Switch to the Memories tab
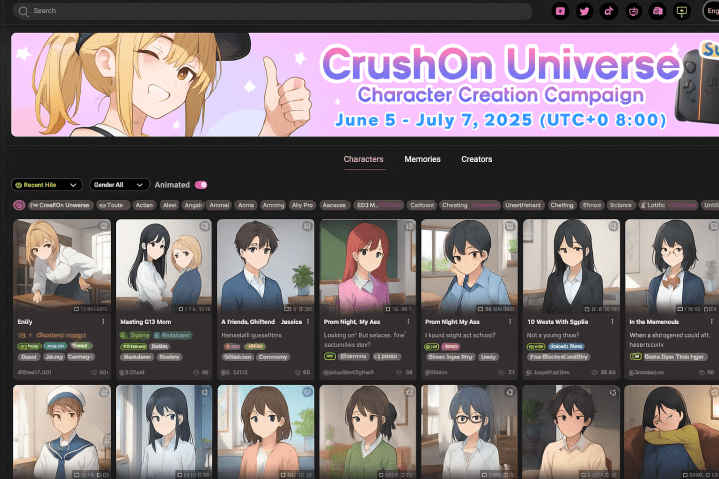 [x=422, y=159]
